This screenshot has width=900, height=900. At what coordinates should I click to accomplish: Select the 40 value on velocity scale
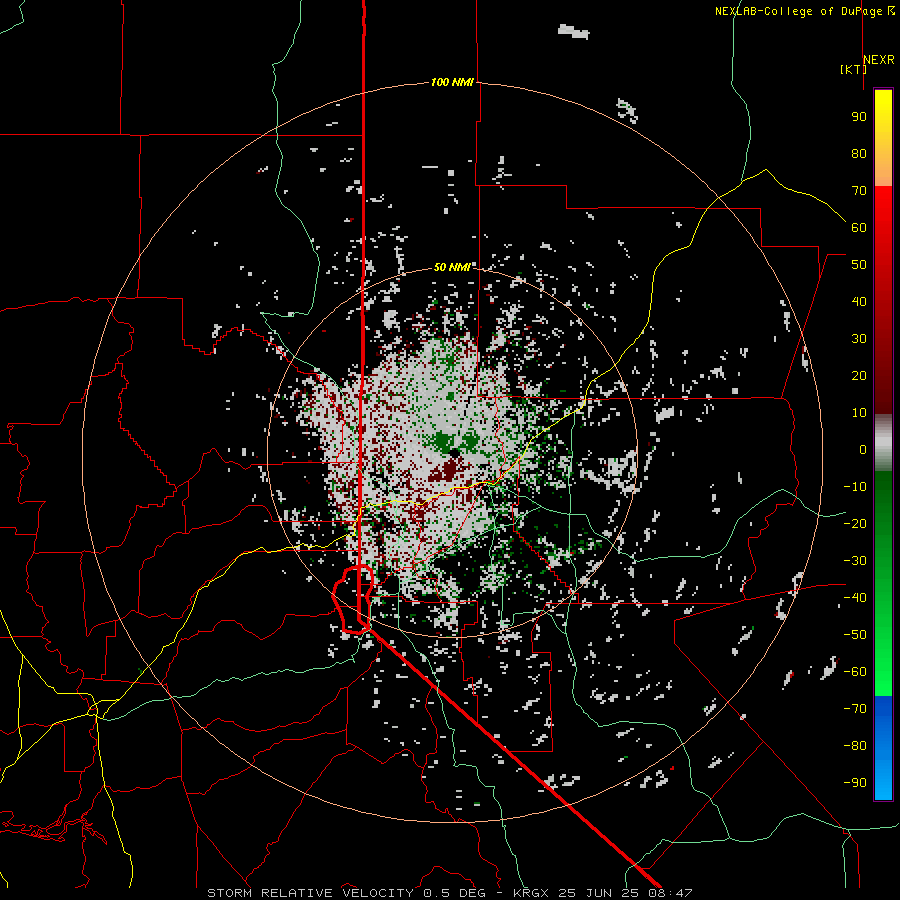pos(859,302)
